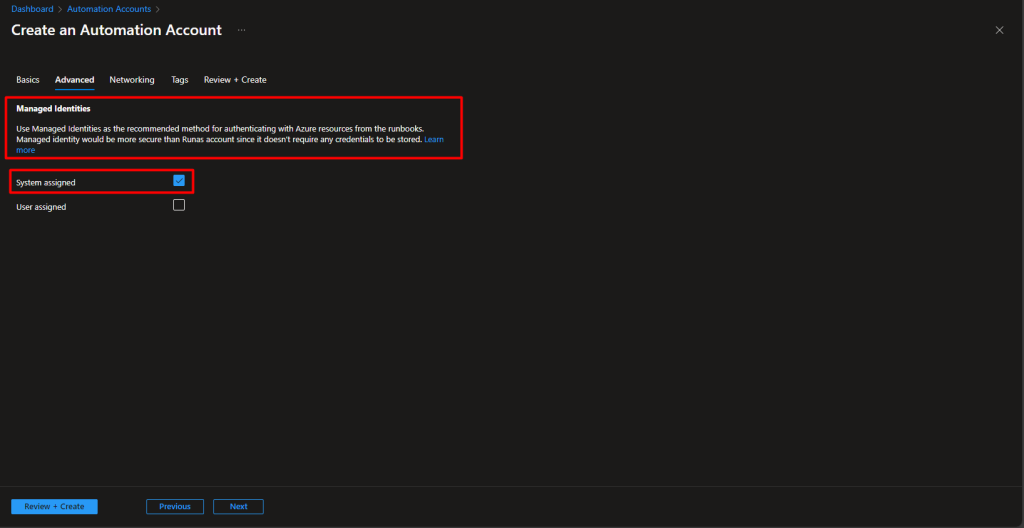Click the System assigned label text
Image resolution: width=1024 pixels, height=528 pixels.
[46, 183]
